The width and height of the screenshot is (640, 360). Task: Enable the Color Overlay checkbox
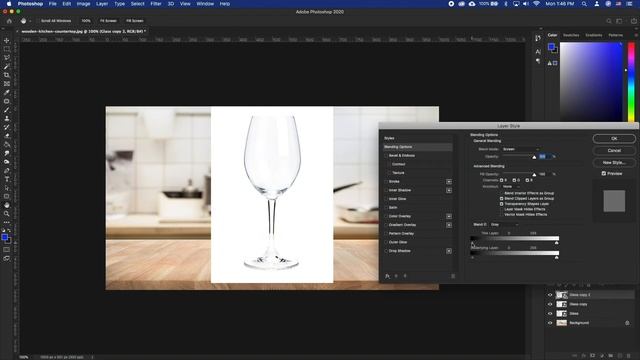pos(386,216)
